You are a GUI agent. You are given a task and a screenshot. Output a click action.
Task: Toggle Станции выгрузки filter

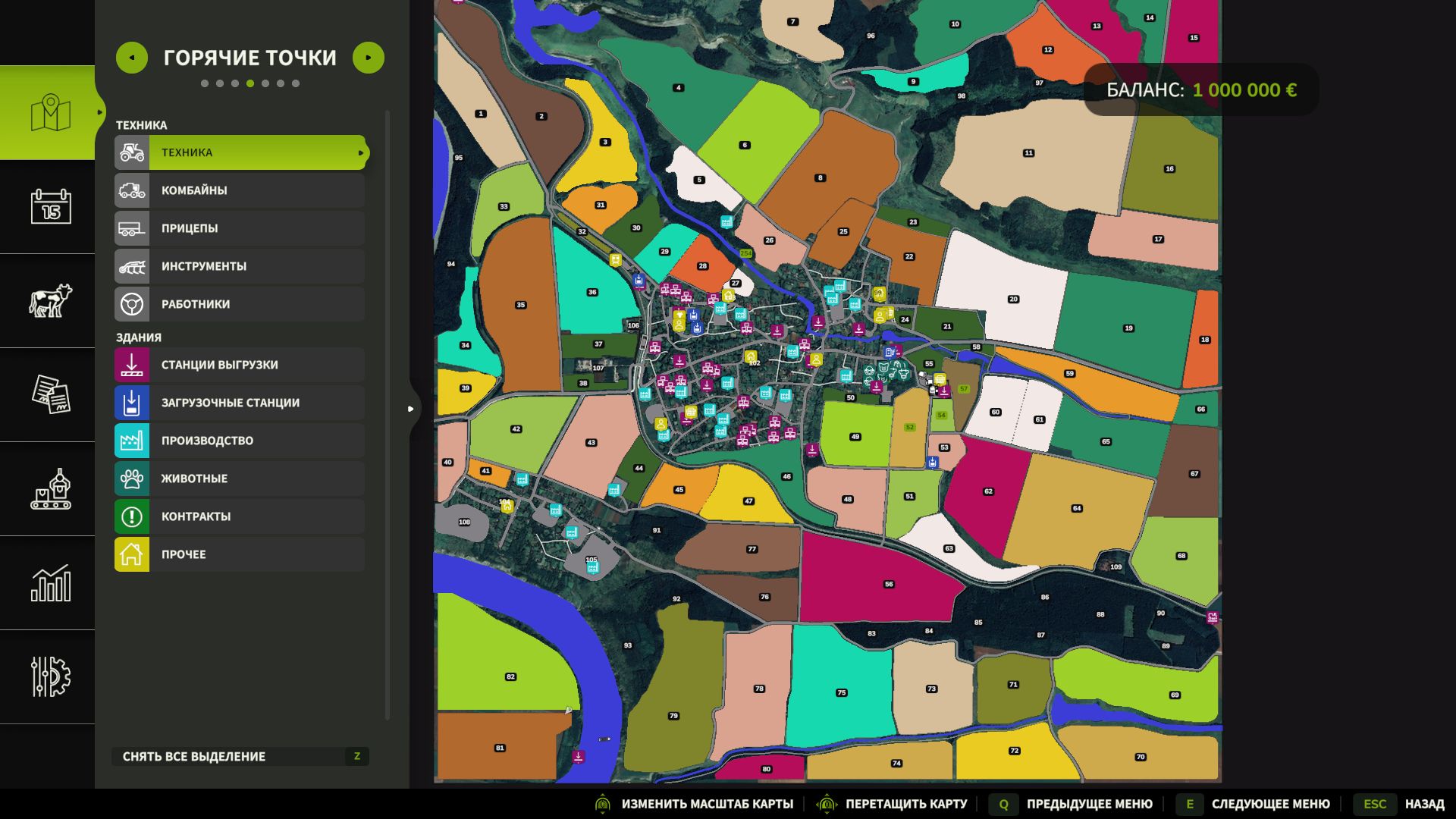[240, 365]
